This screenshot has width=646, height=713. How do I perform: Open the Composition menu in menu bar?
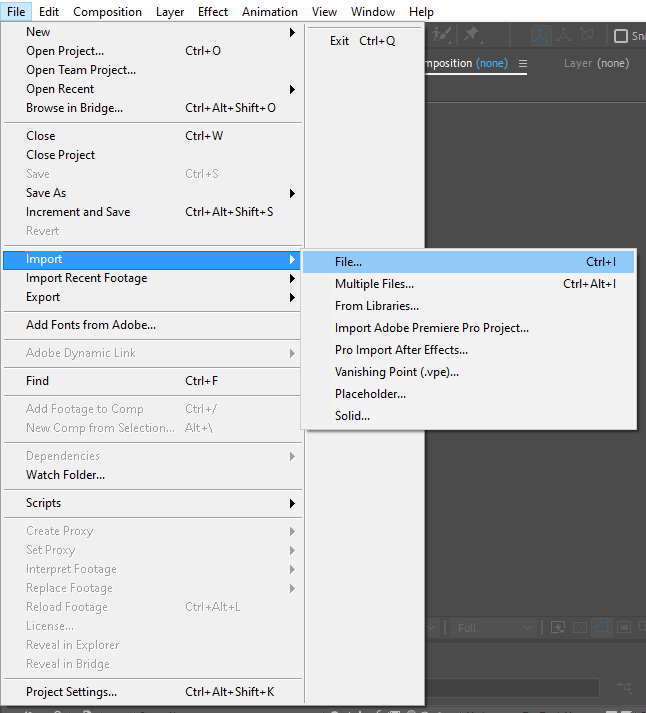(107, 12)
